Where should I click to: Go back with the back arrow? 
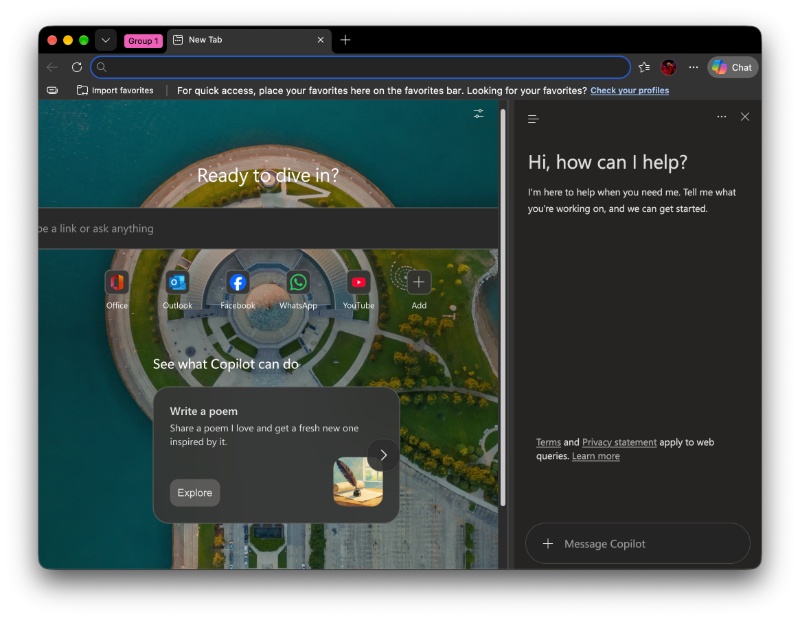coord(52,67)
